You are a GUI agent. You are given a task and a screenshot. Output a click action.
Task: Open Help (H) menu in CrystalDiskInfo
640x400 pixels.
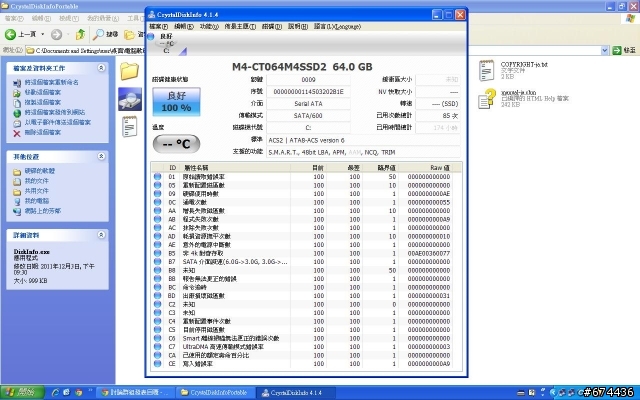tap(298, 27)
